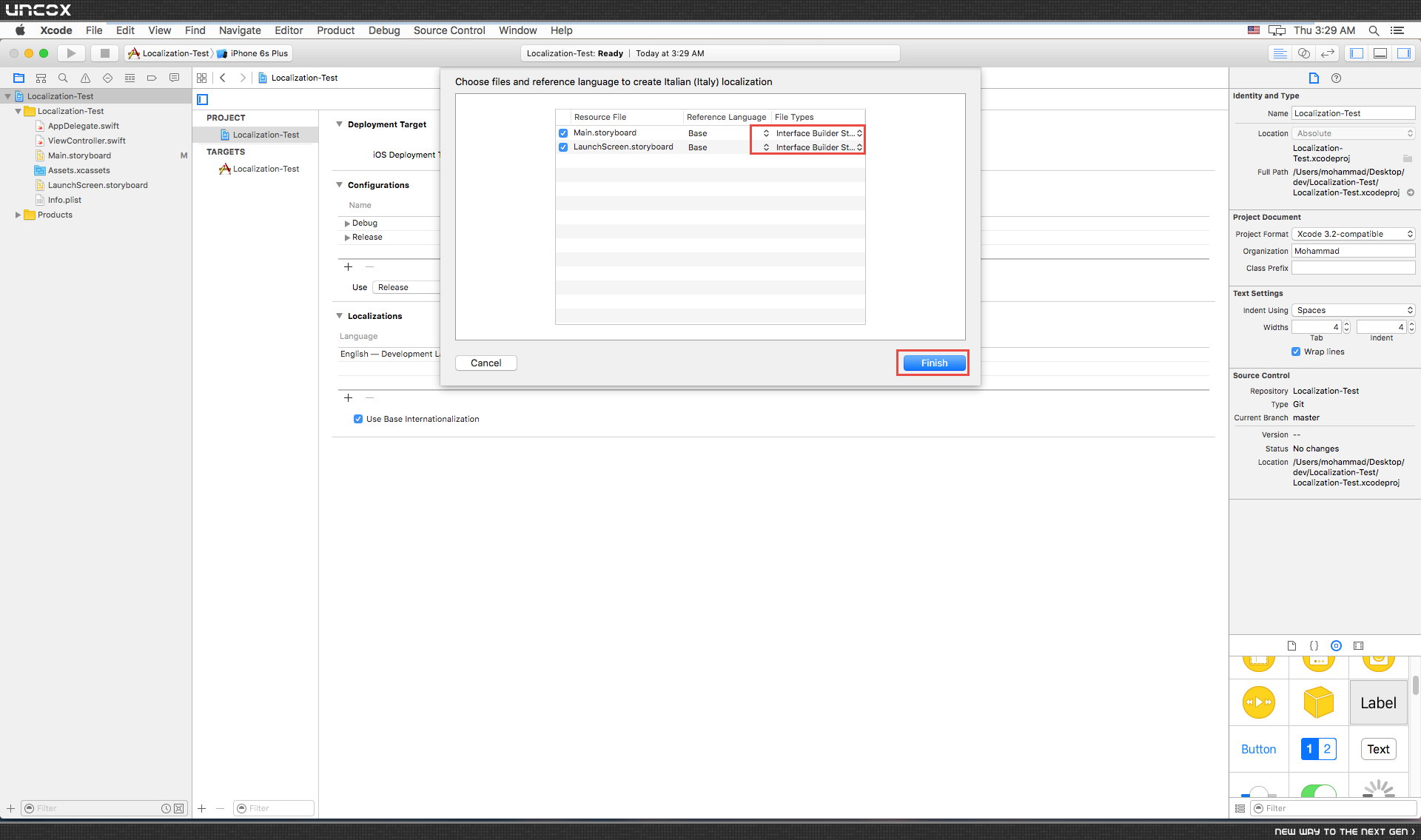
Task: Toggle the Navigator panel visibility
Action: (x=1357, y=53)
